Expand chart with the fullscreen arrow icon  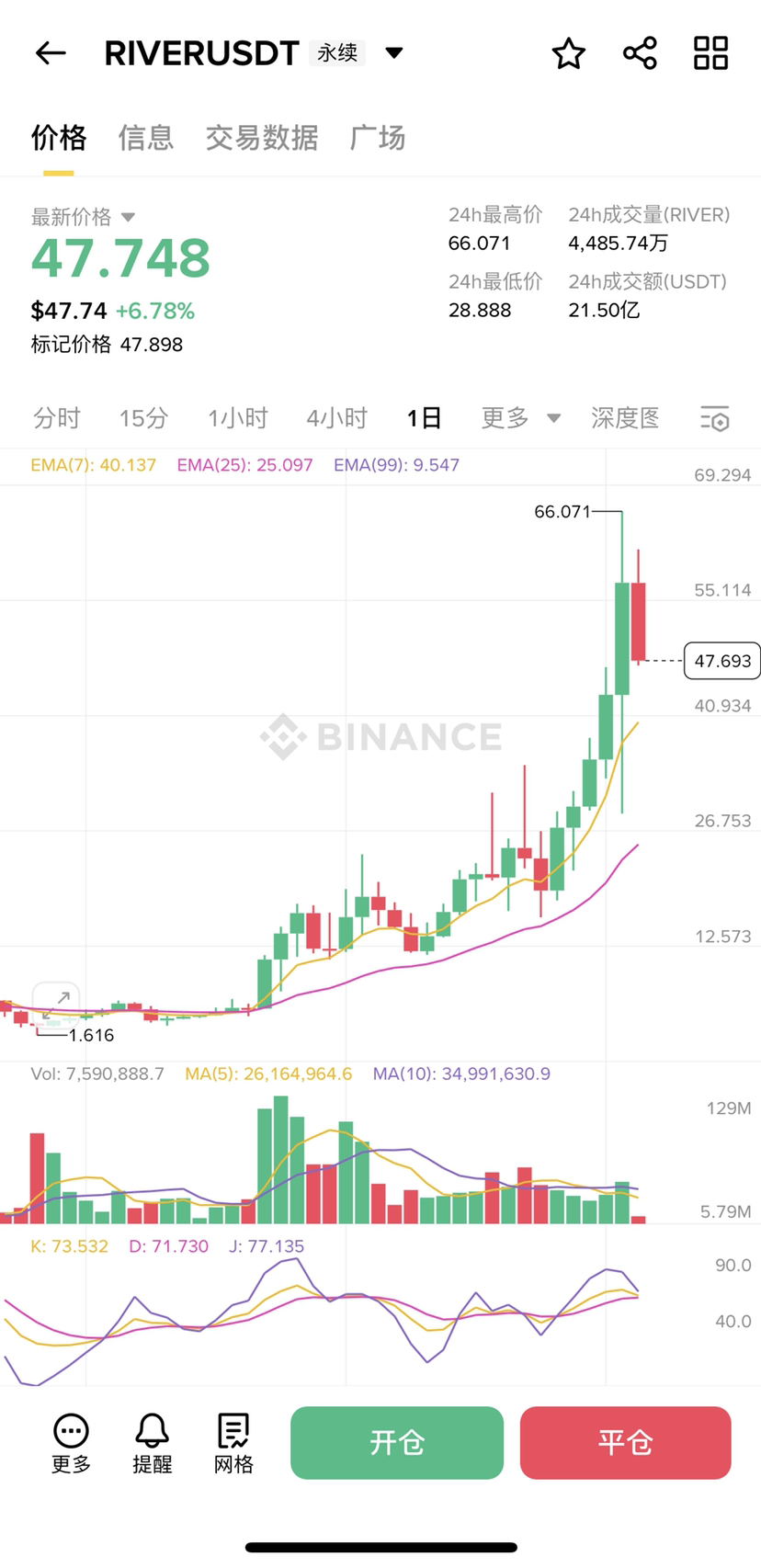point(57,999)
